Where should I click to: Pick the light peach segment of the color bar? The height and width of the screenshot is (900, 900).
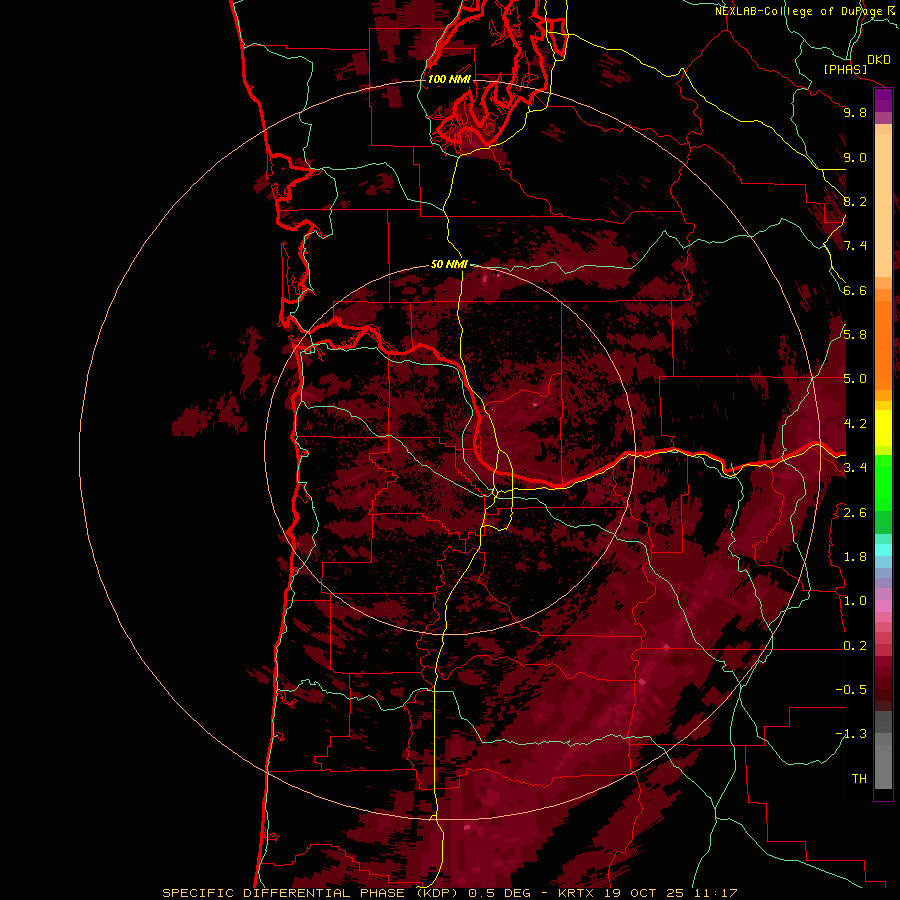pos(883,205)
